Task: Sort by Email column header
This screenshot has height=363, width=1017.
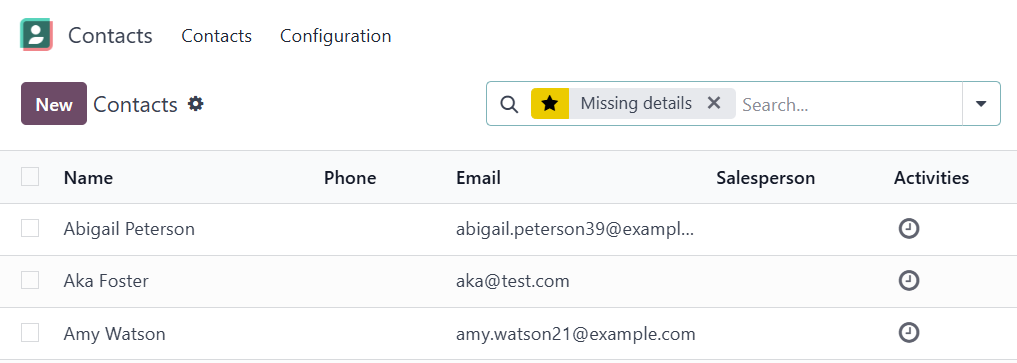Action: 478,178
